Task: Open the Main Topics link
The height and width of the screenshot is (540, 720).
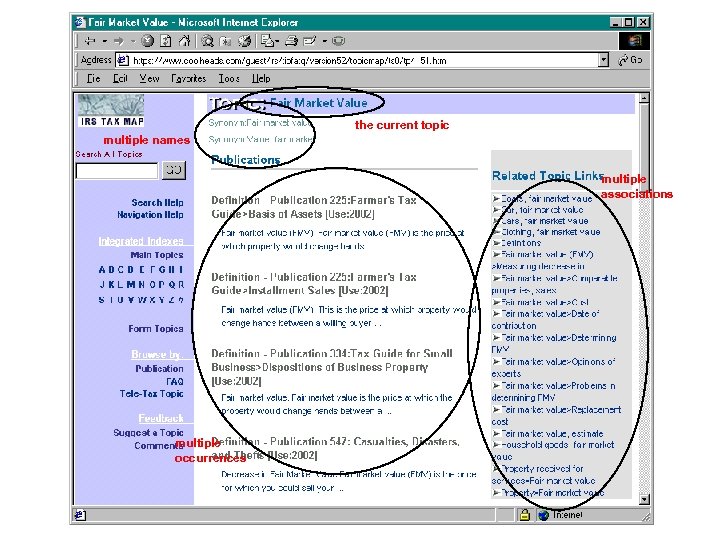Action: [x=157, y=255]
